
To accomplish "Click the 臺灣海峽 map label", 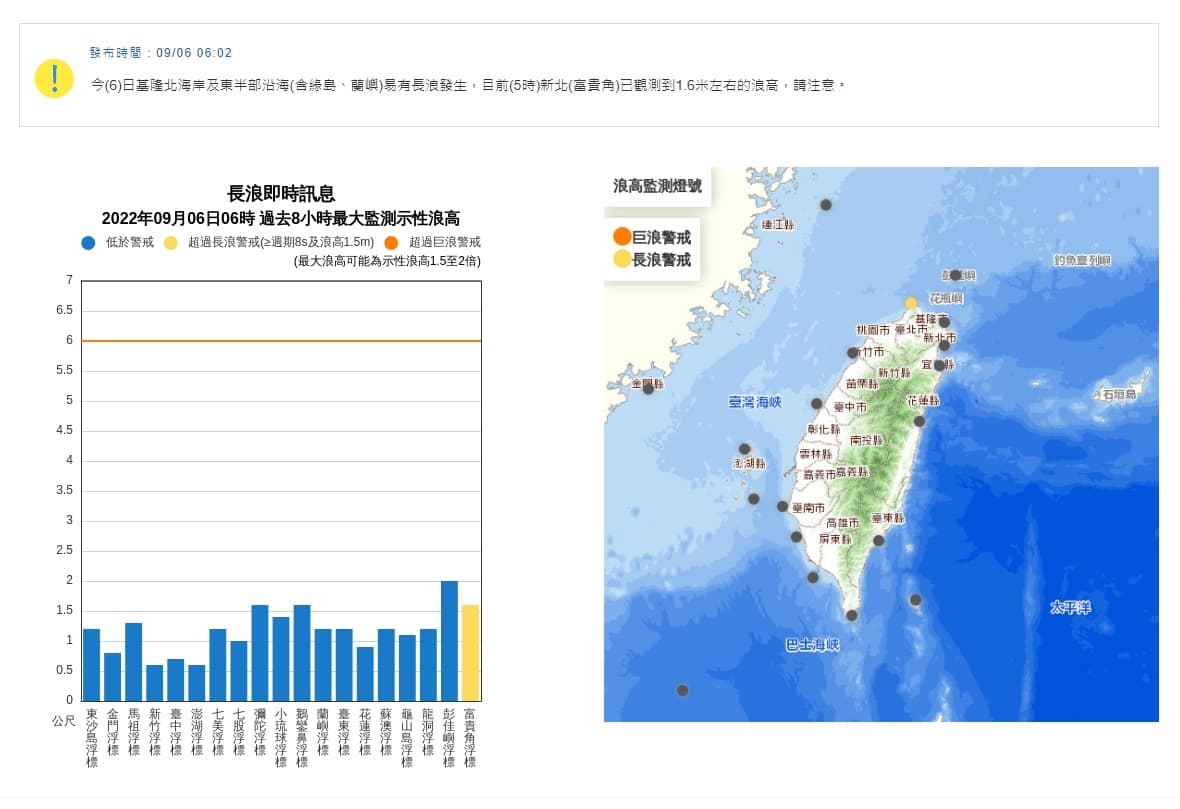I will tap(755, 402).
